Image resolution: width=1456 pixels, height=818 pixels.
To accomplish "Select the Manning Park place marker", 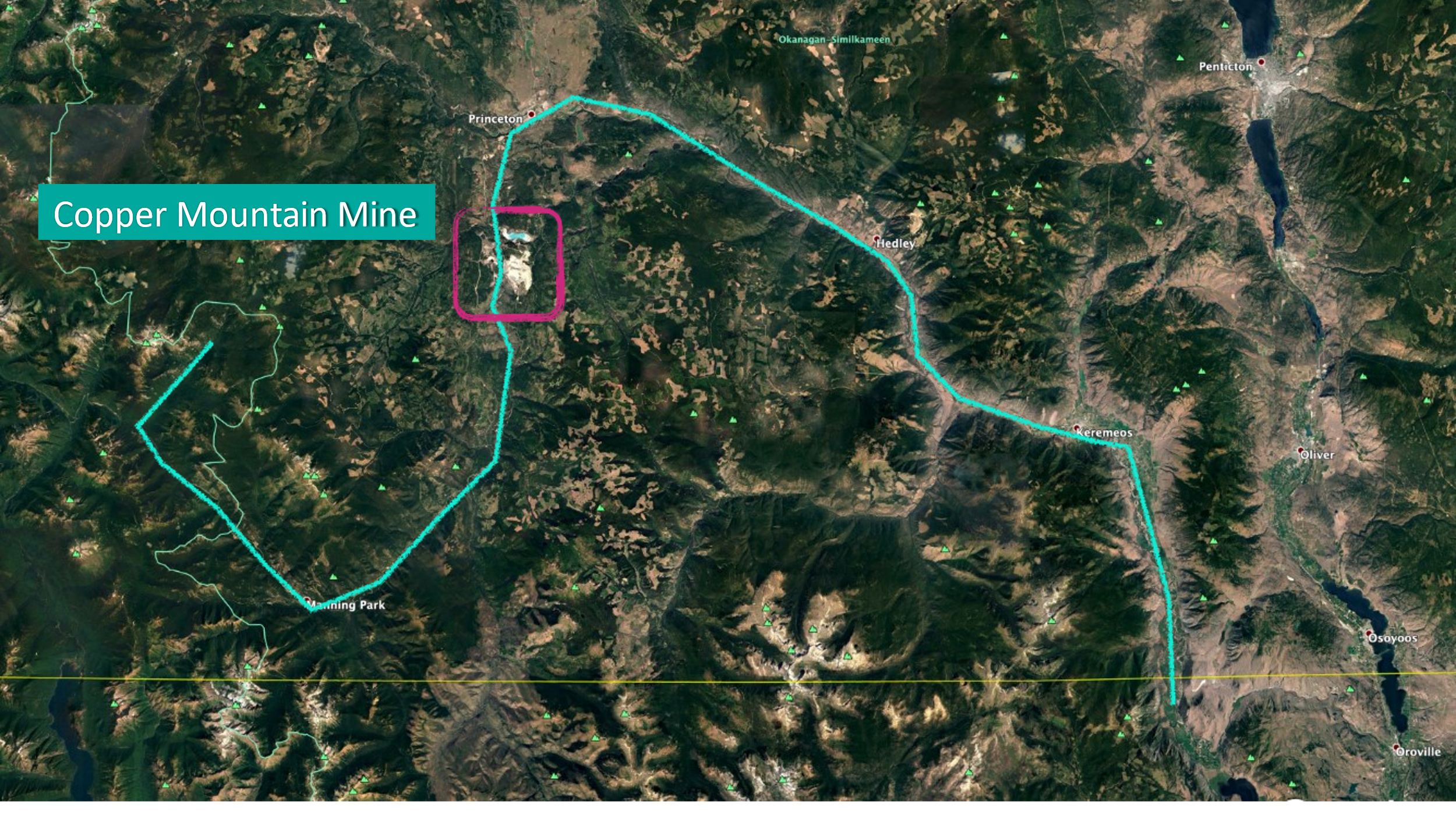I will [308, 600].
